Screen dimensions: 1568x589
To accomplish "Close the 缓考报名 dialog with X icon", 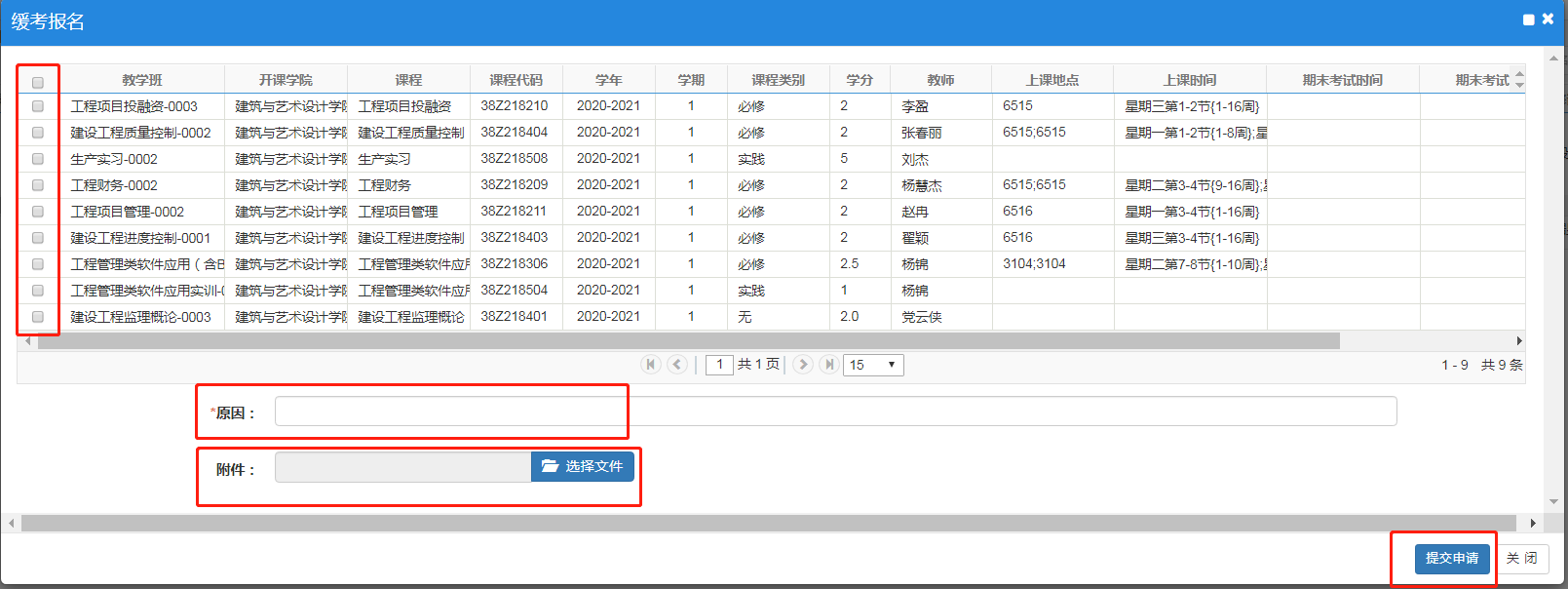I will pos(1548,19).
